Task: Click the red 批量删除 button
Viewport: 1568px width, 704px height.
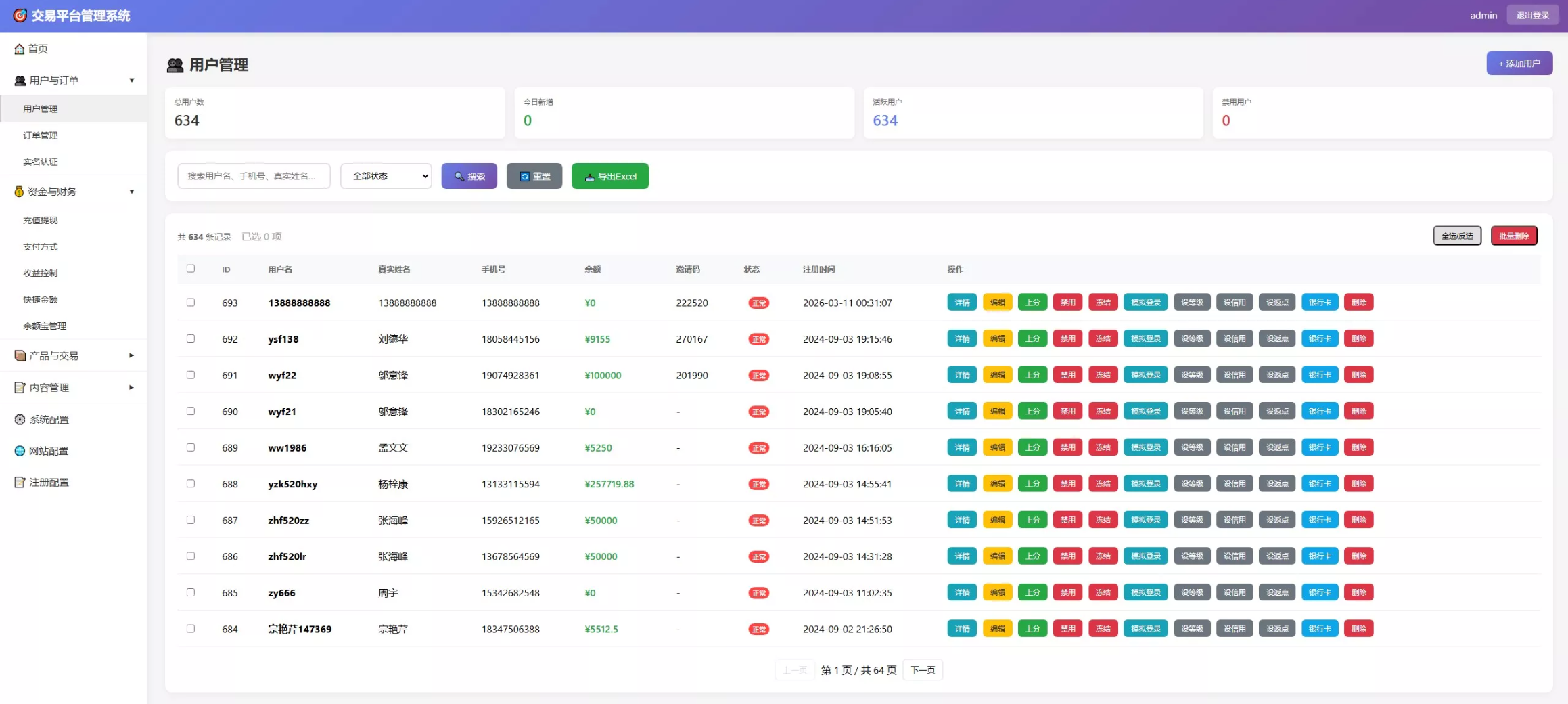Action: point(1513,236)
